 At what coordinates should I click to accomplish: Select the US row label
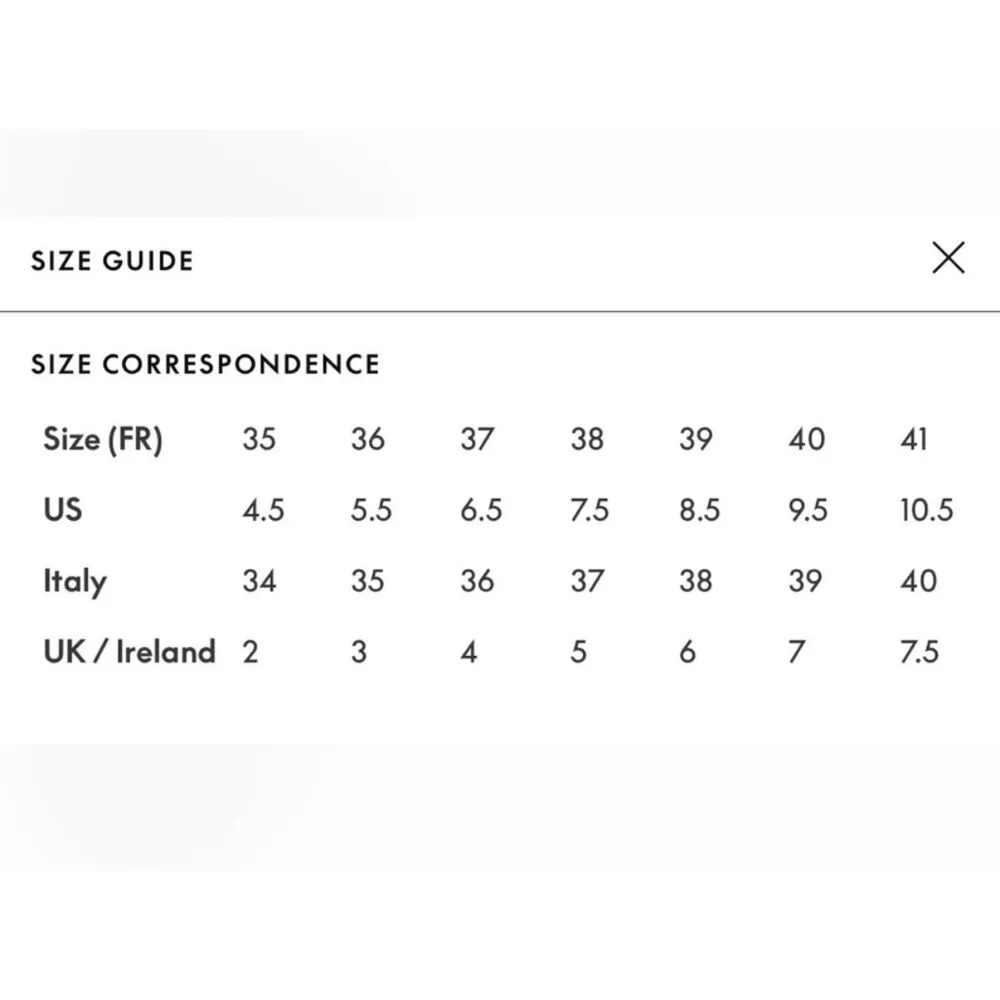[x=63, y=510]
